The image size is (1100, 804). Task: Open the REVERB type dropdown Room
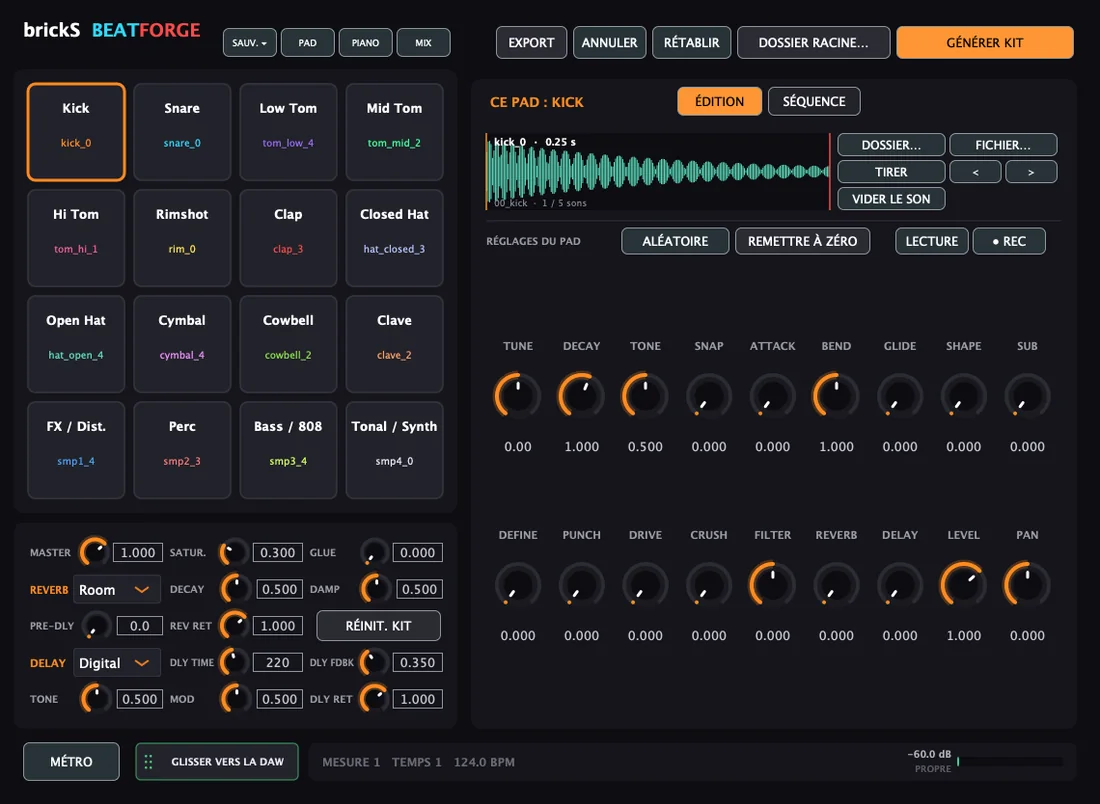116,590
